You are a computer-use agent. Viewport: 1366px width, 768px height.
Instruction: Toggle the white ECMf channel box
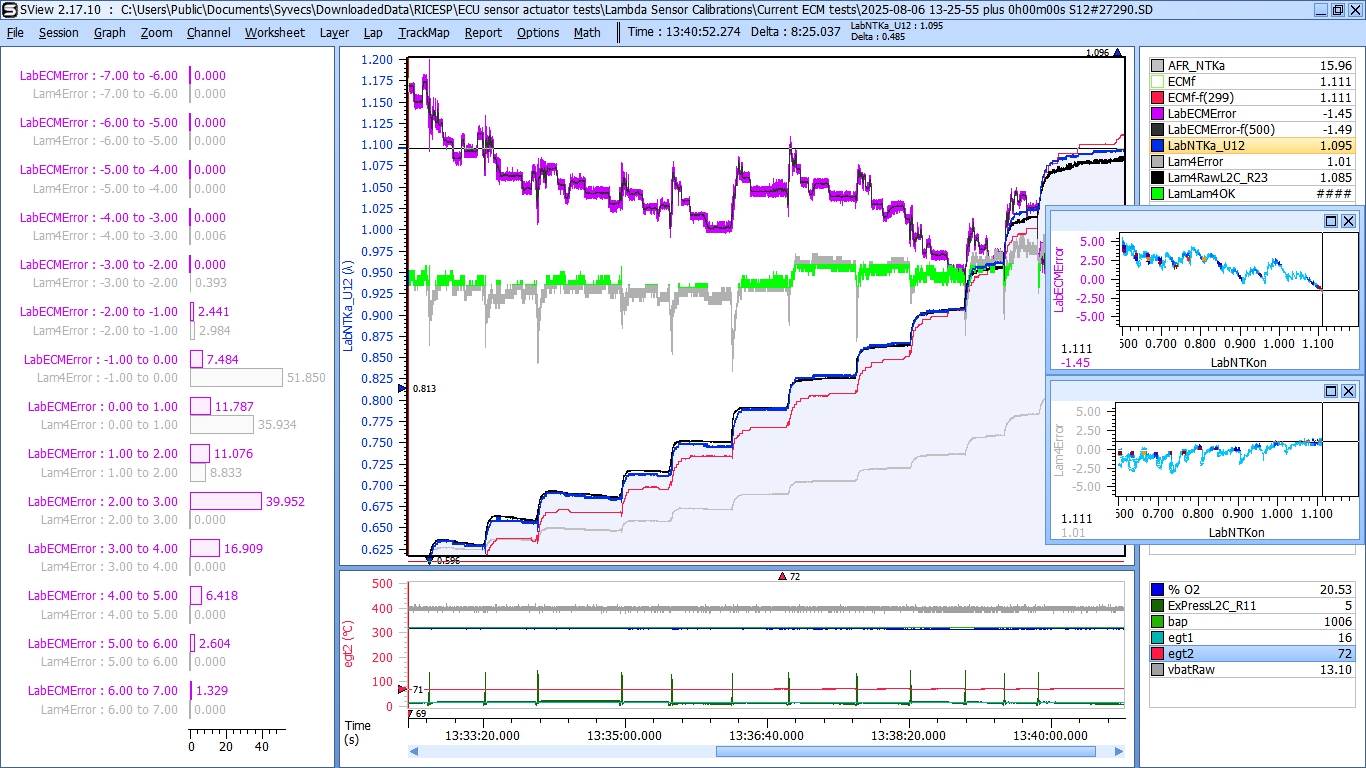(x=1158, y=82)
